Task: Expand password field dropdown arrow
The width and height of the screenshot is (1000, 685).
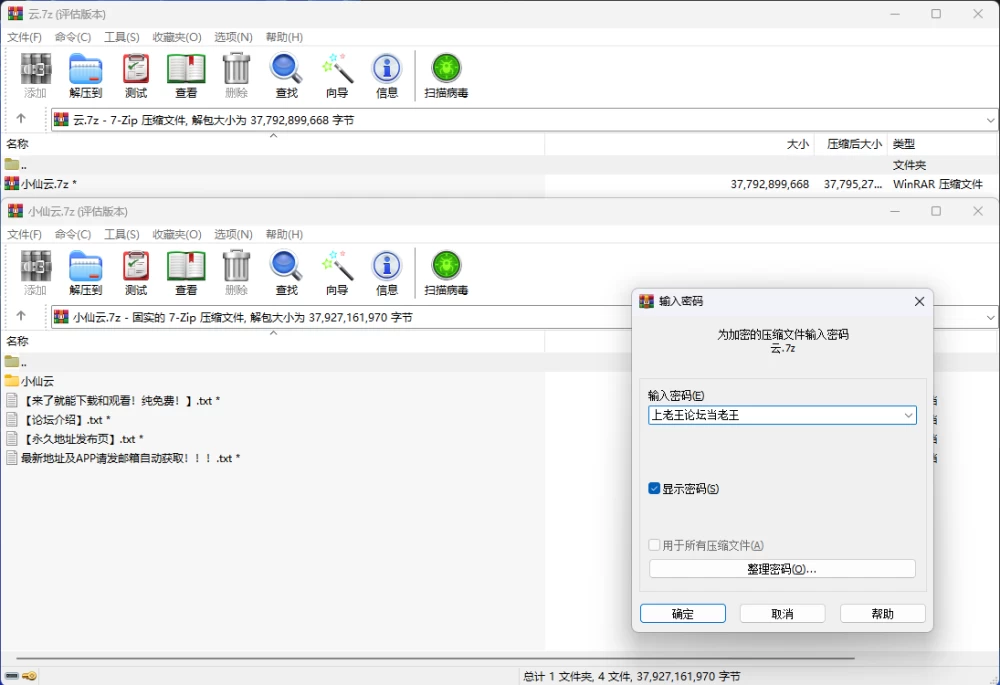Action: click(908, 415)
